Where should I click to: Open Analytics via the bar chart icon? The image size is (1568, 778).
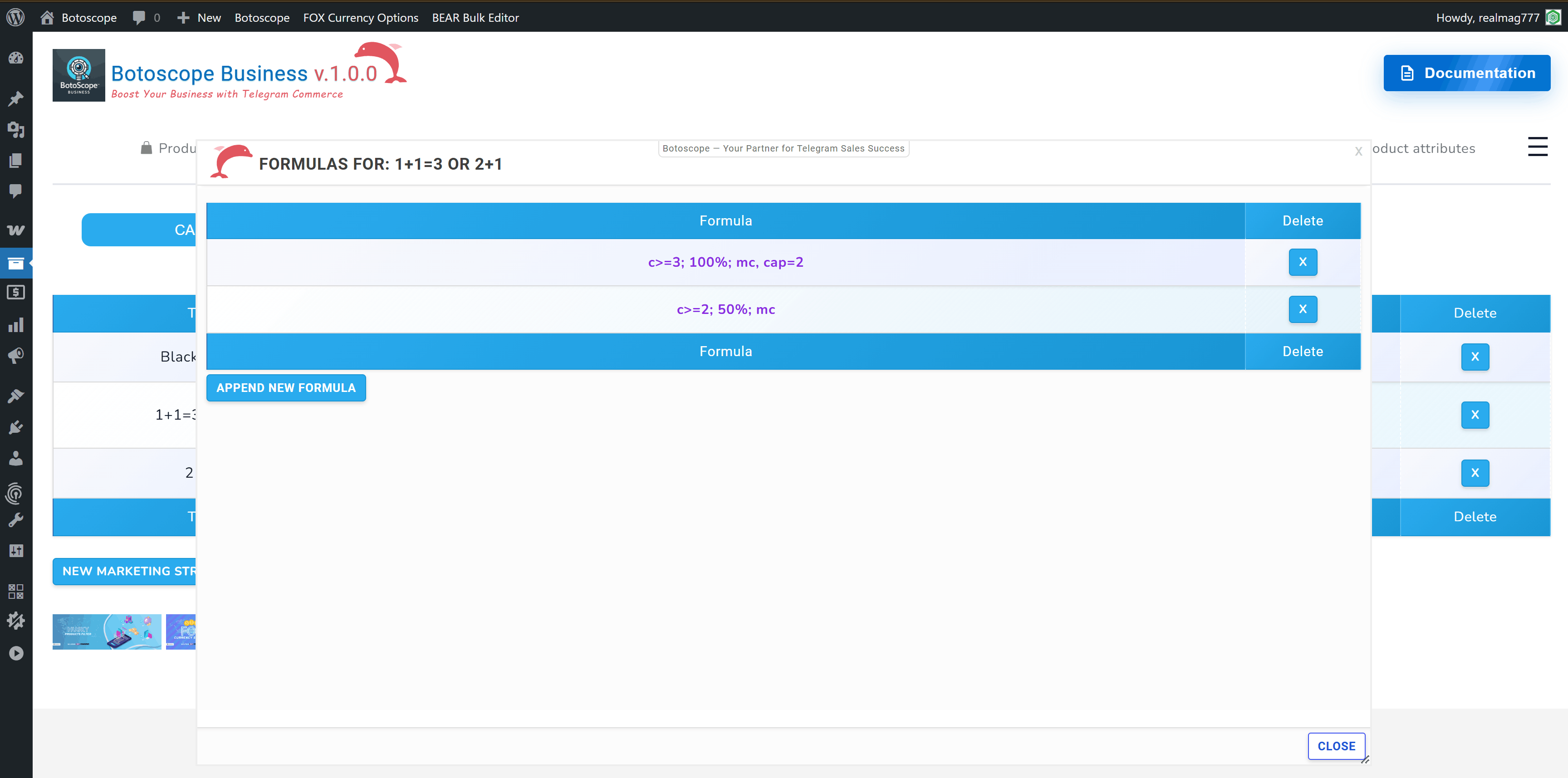point(16,324)
